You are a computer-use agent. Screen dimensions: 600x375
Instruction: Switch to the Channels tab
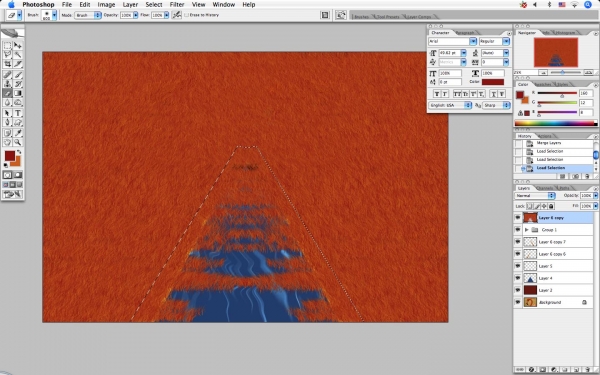point(545,188)
